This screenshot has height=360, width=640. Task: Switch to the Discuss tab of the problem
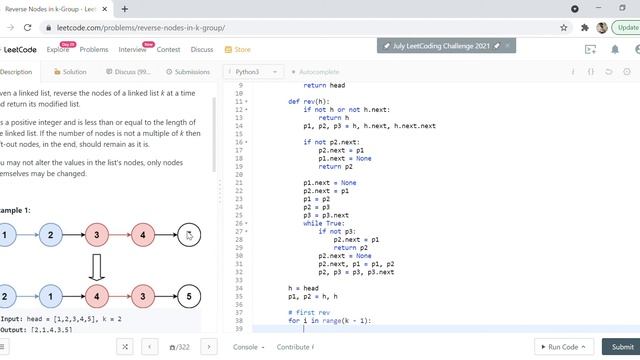pyautogui.click(x=128, y=72)
